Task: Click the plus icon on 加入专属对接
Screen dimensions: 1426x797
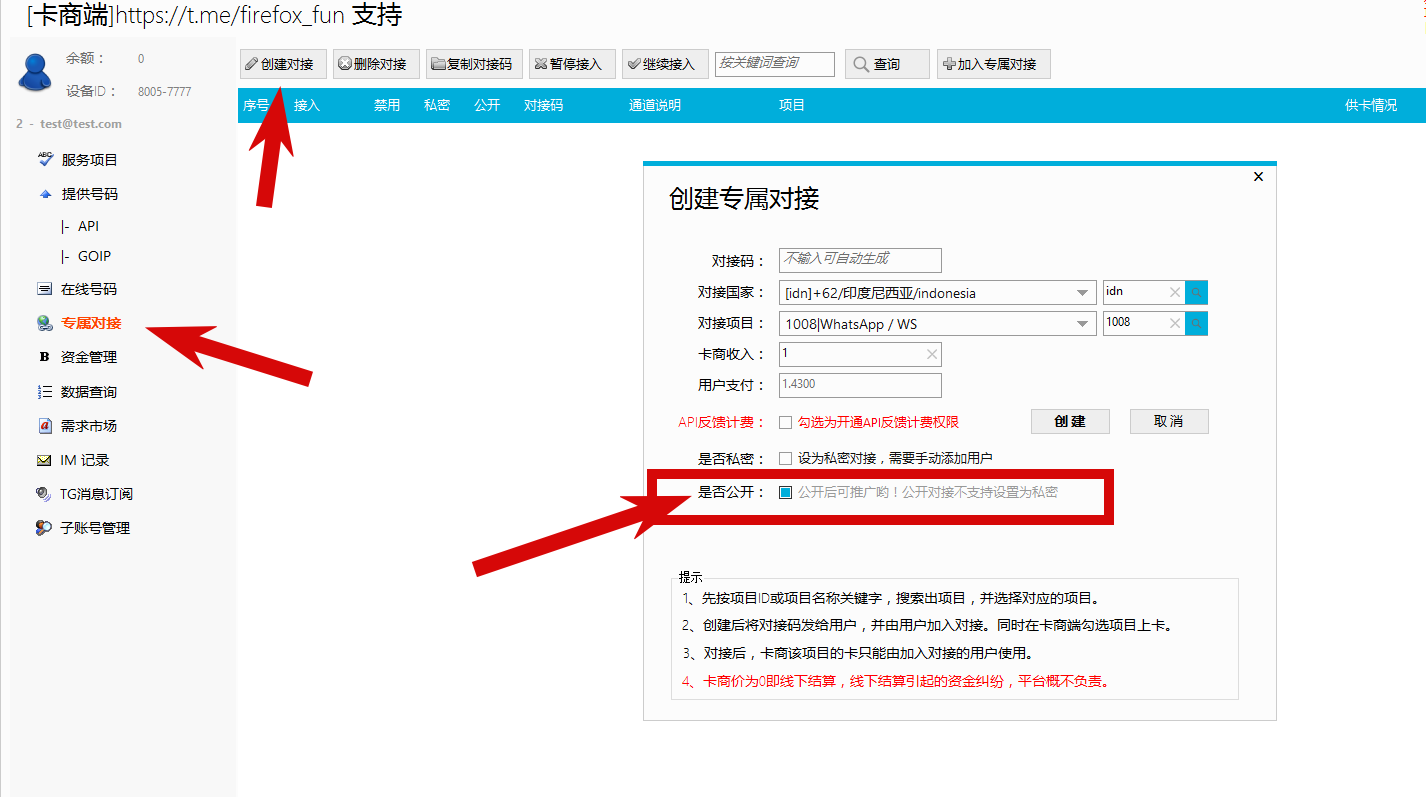Action: tap(949, 64)
